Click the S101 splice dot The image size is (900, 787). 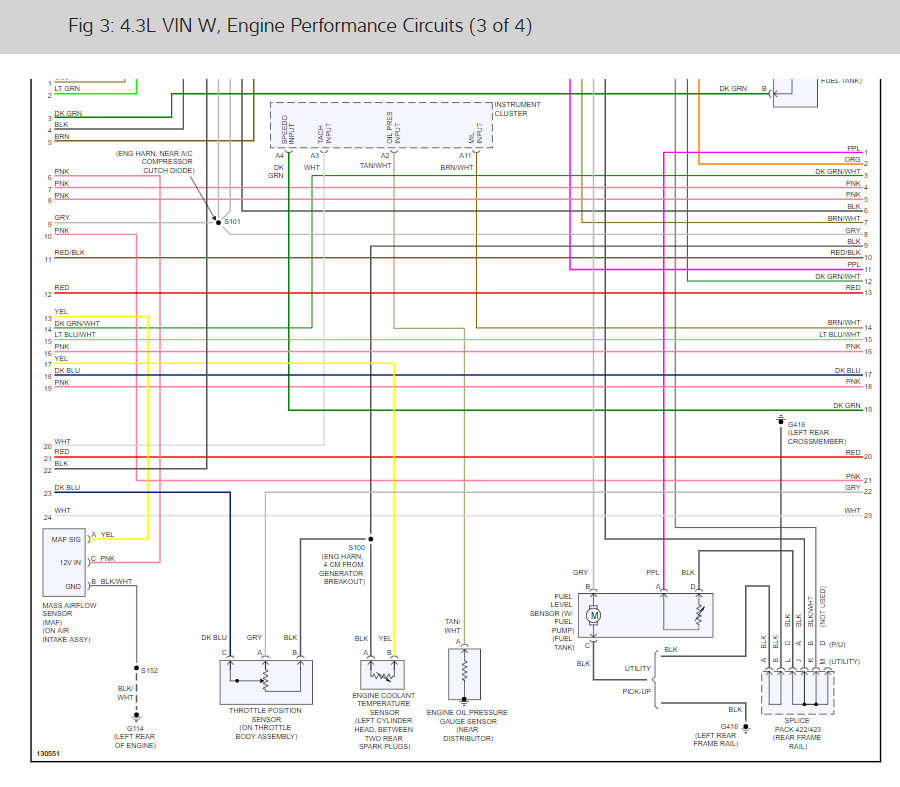tap(218, 222)
